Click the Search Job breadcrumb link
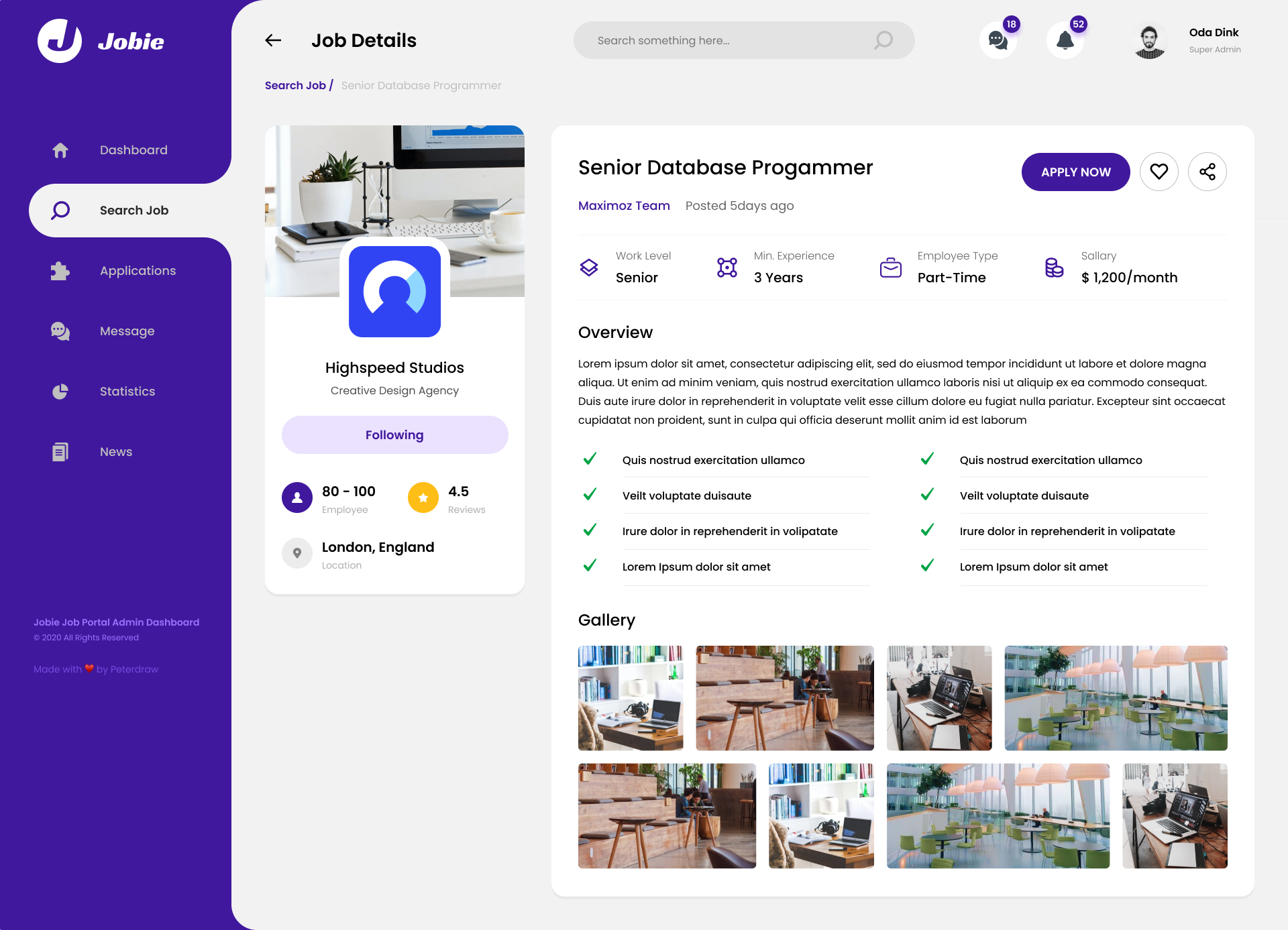 [295, 86]
